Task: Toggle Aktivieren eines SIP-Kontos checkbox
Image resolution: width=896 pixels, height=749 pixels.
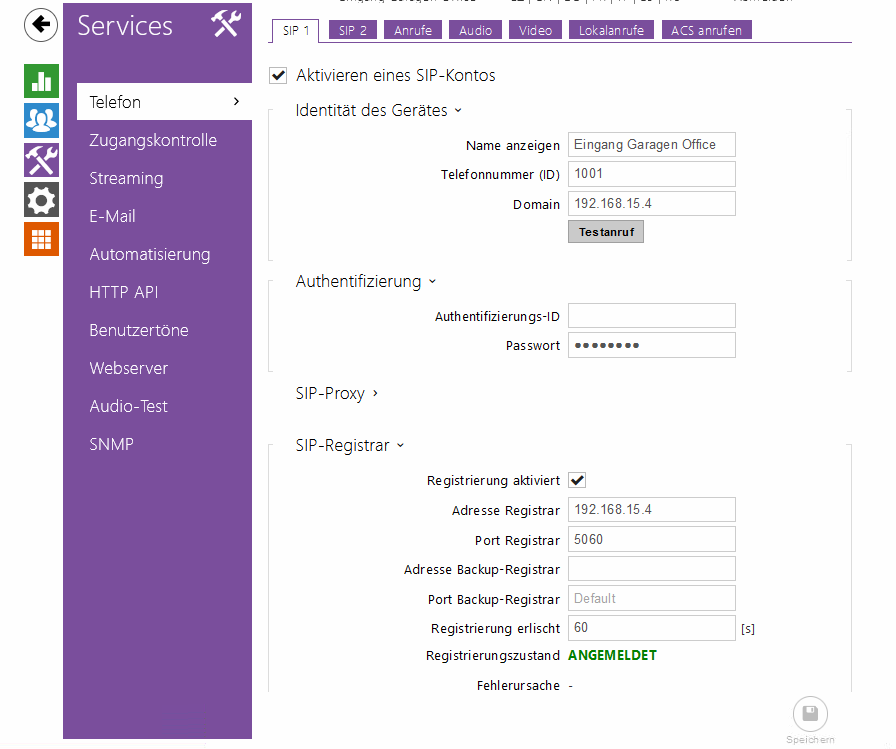Action: [278, 75]
